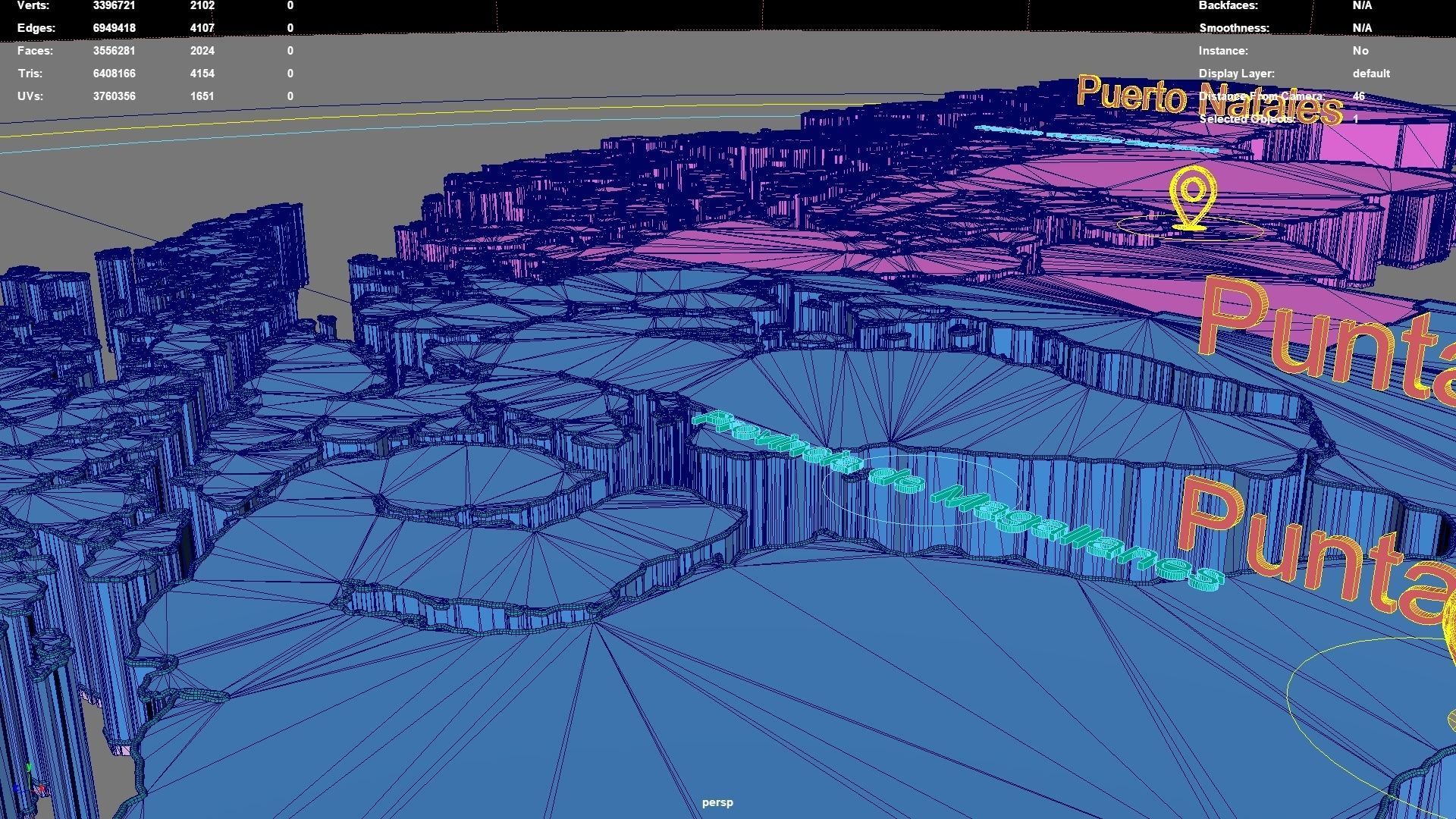Click the persp camera name label
The height and width of the screenshot is (819, 1456).
(x=717, y=802)
